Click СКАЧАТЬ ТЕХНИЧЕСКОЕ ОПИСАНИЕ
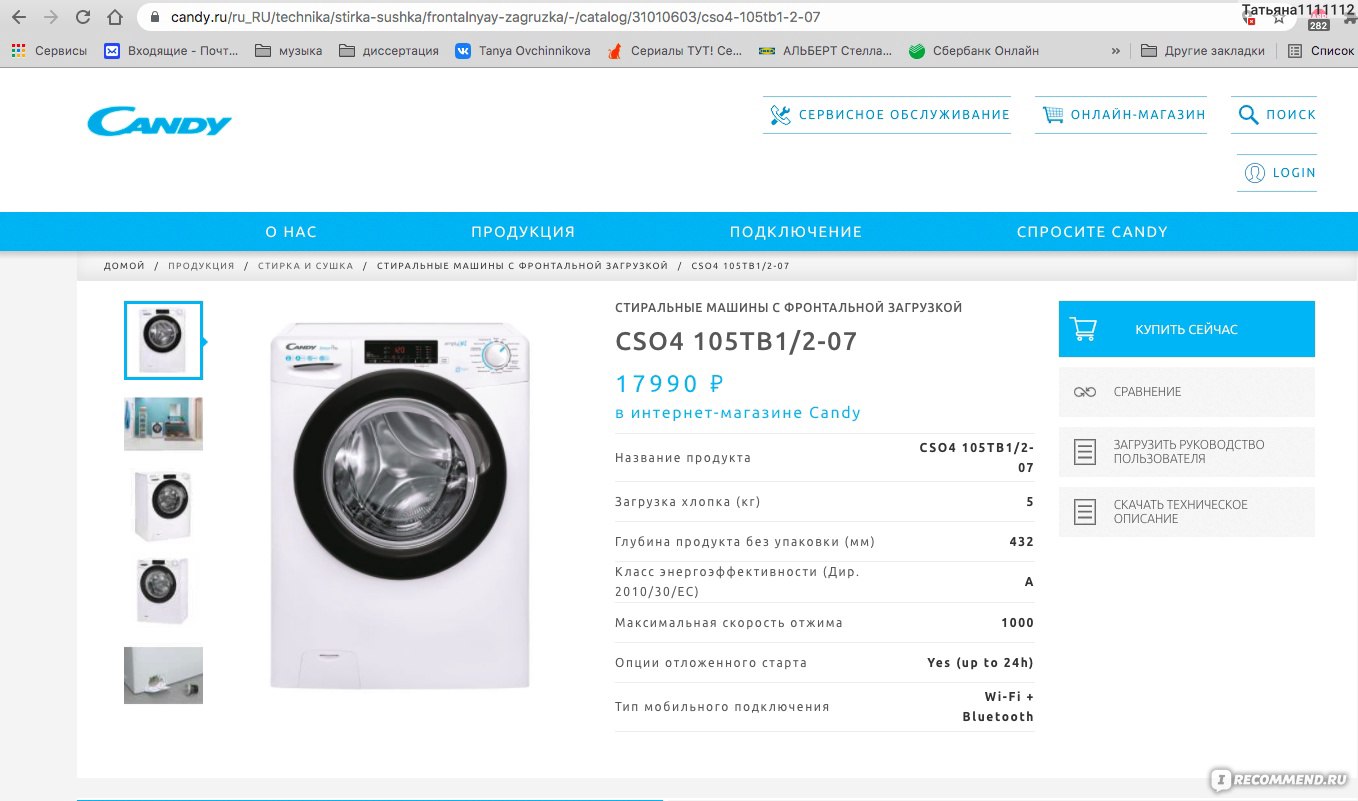 point(1187,512)
